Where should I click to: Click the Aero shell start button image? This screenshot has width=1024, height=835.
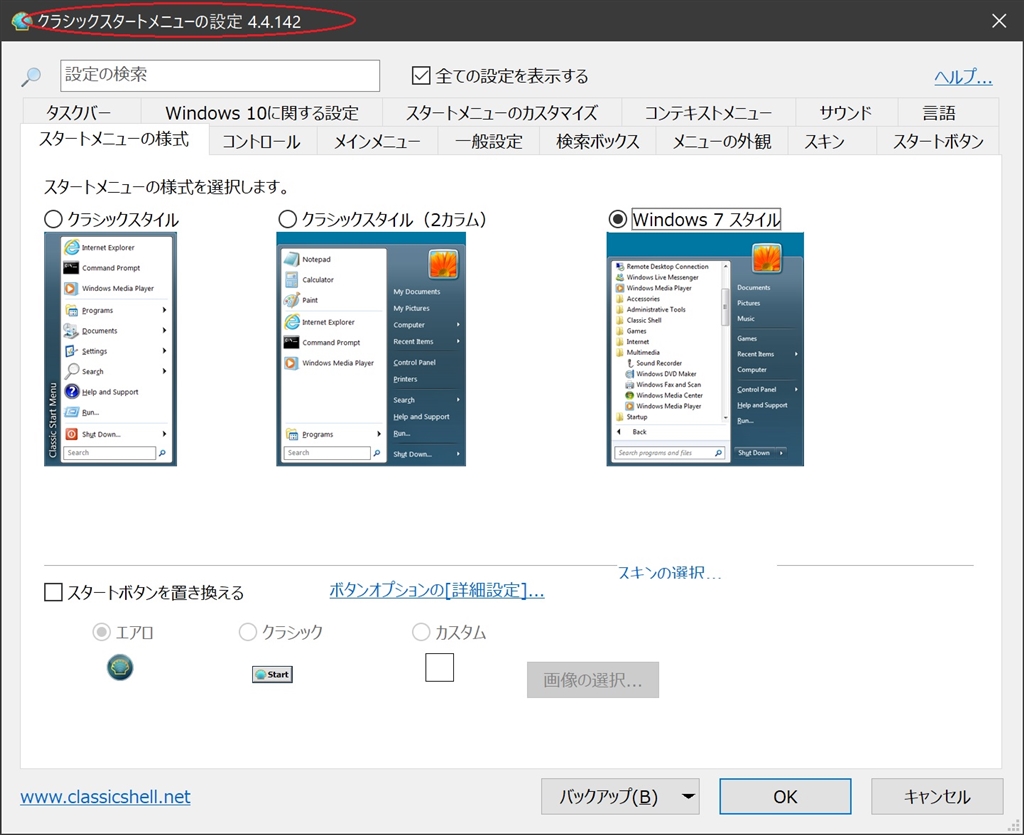click(x=120, y=667)
